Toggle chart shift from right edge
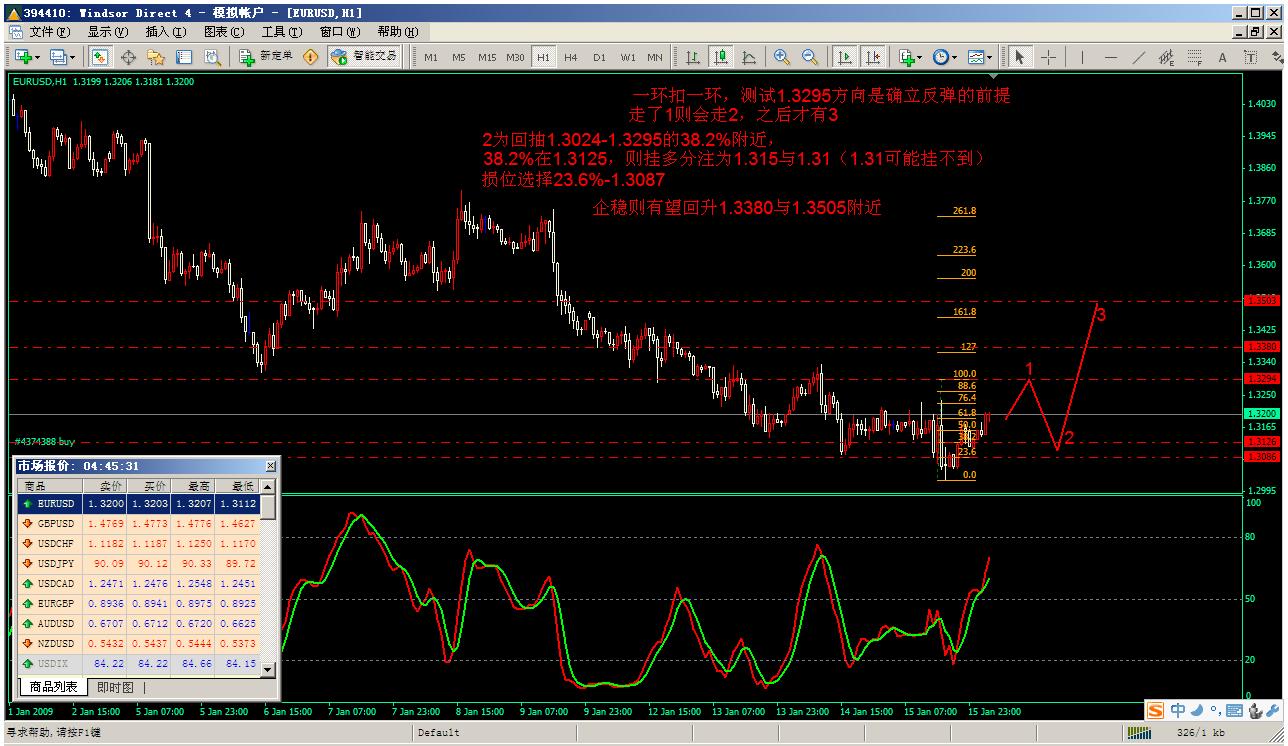This screenshot has height=746, width=1288. click(x=874, y=57)
